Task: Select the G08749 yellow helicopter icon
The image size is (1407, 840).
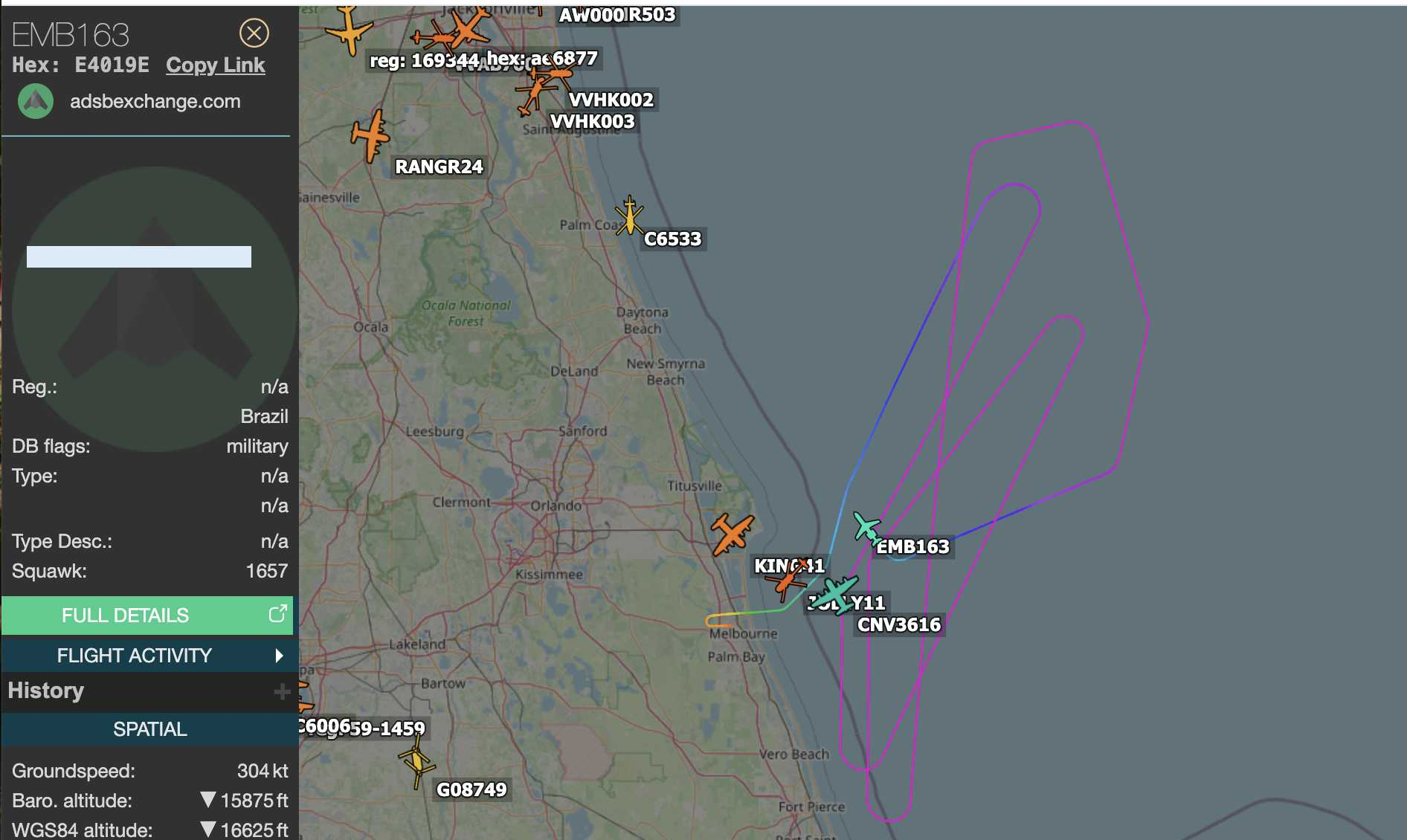Action: tap(416, 761)
